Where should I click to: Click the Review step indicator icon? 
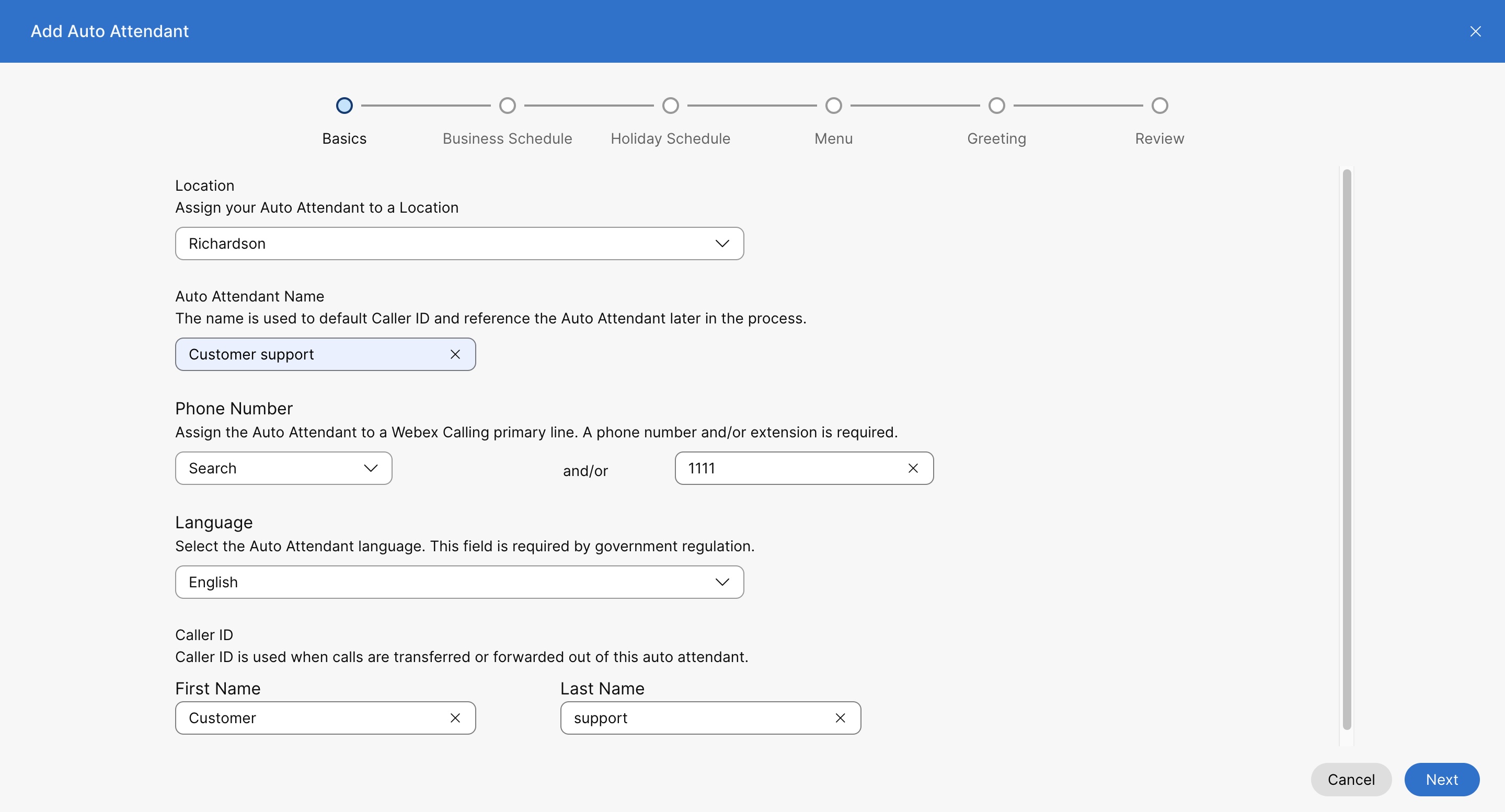[x=1159, y=105]
